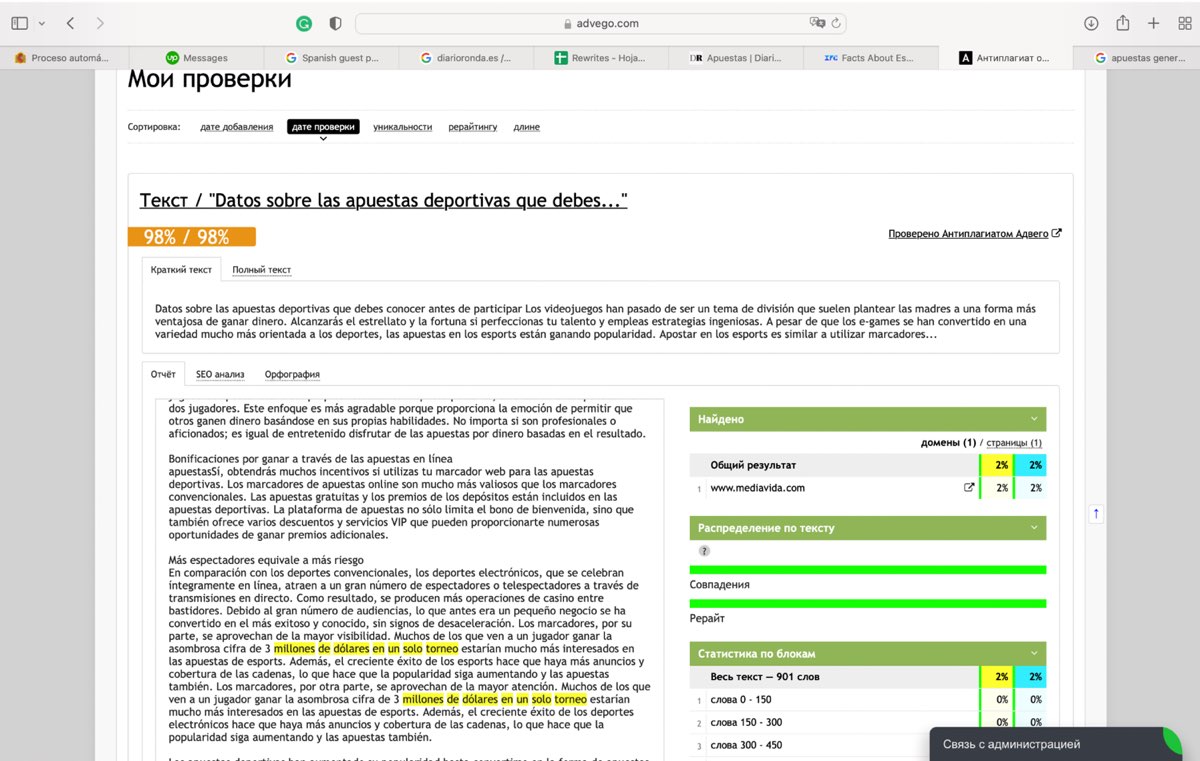The width and height of the screenshot is (1200, 761).
Task: Switch to the Facts About Es... tab
Action: pos(870,58)
